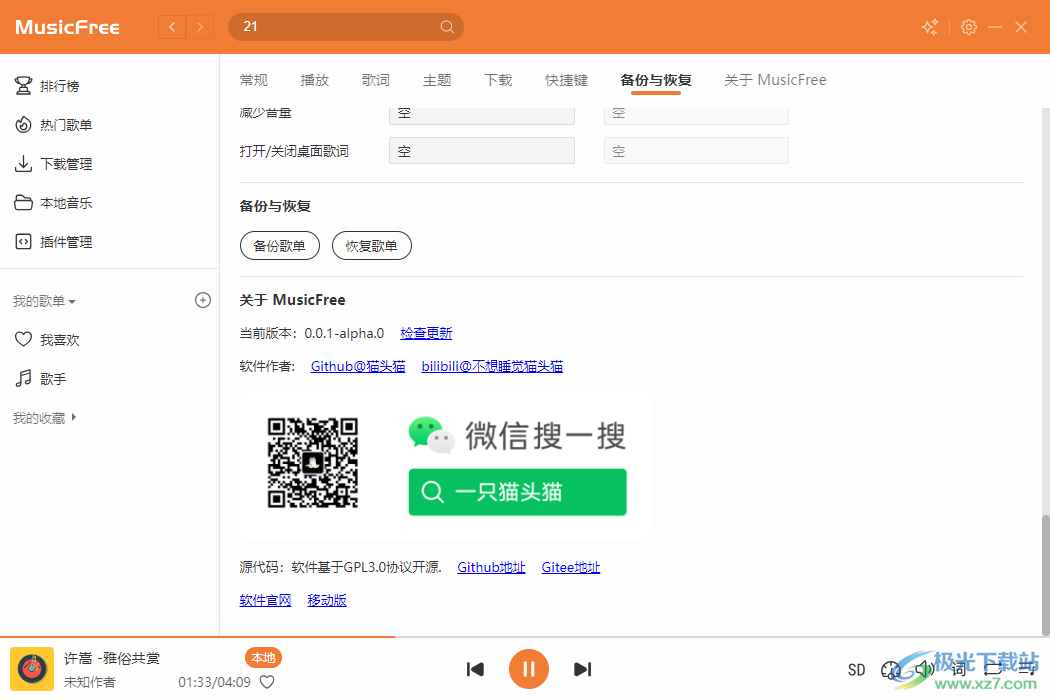The width and height of the screenshot is (1050, 700).
Task: Toggle desktop lyrics 词 icon
Action: (959, 669)
